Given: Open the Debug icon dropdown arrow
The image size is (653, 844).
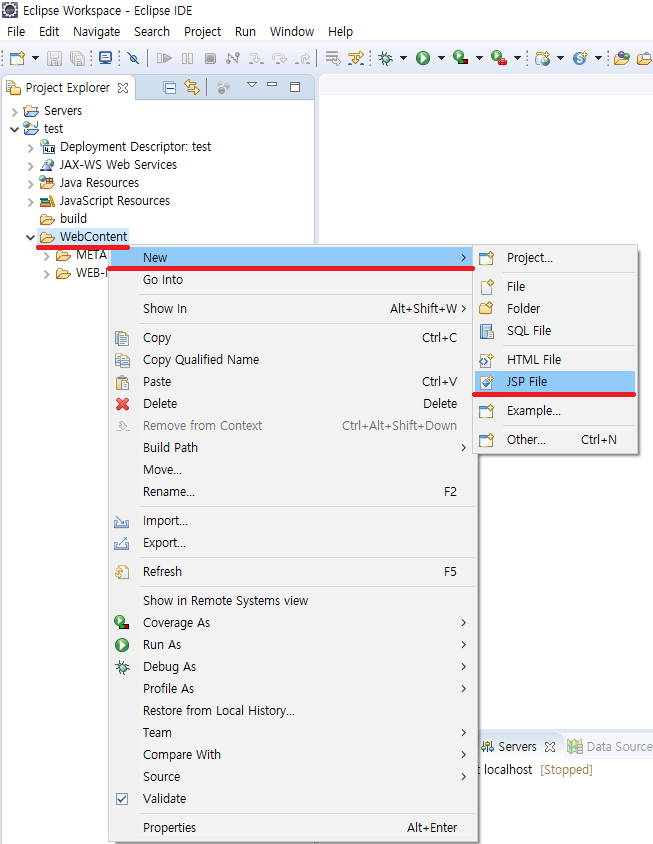Looking at the screenshot, I should 403,58.
